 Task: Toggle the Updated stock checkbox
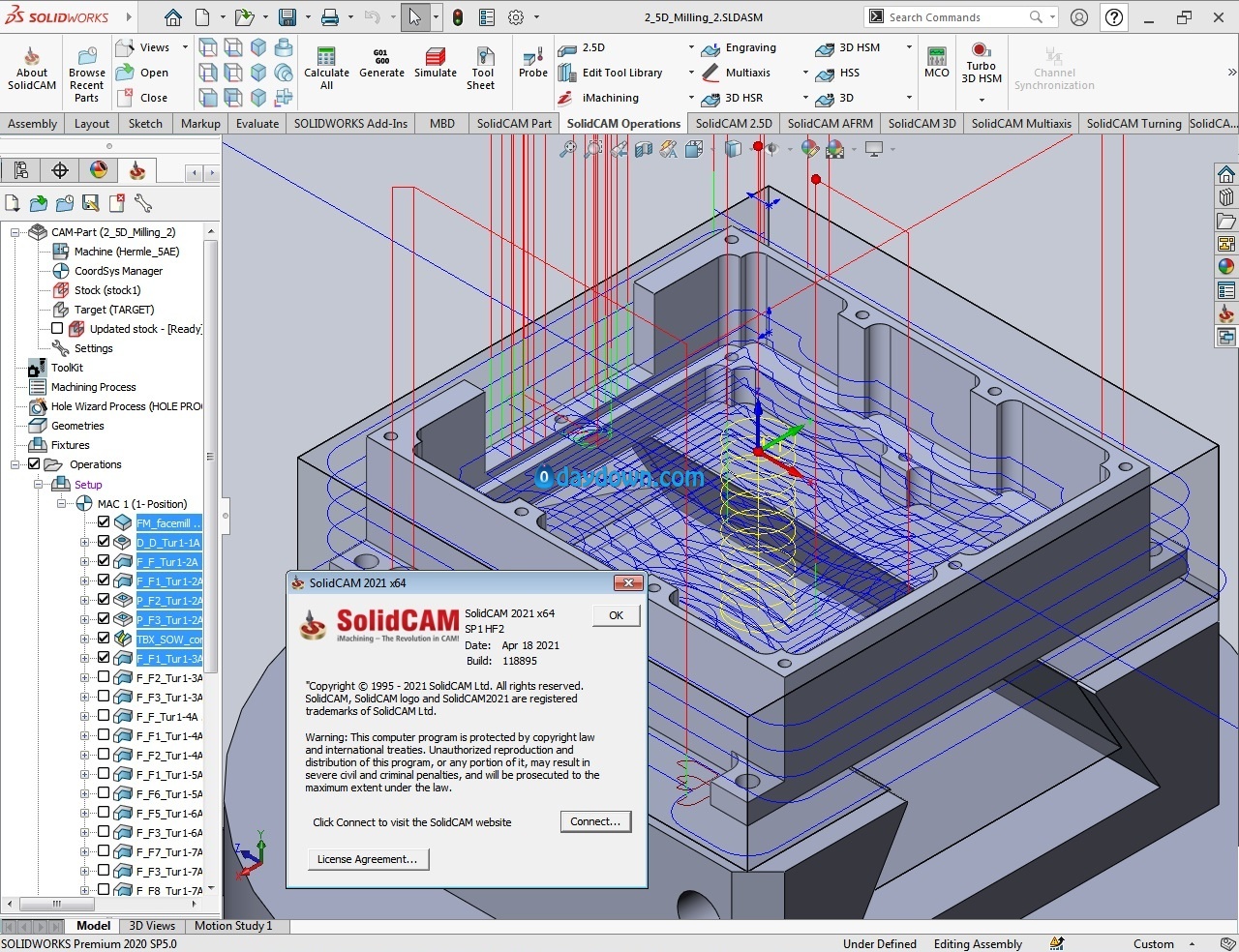(x=57, y=329)
